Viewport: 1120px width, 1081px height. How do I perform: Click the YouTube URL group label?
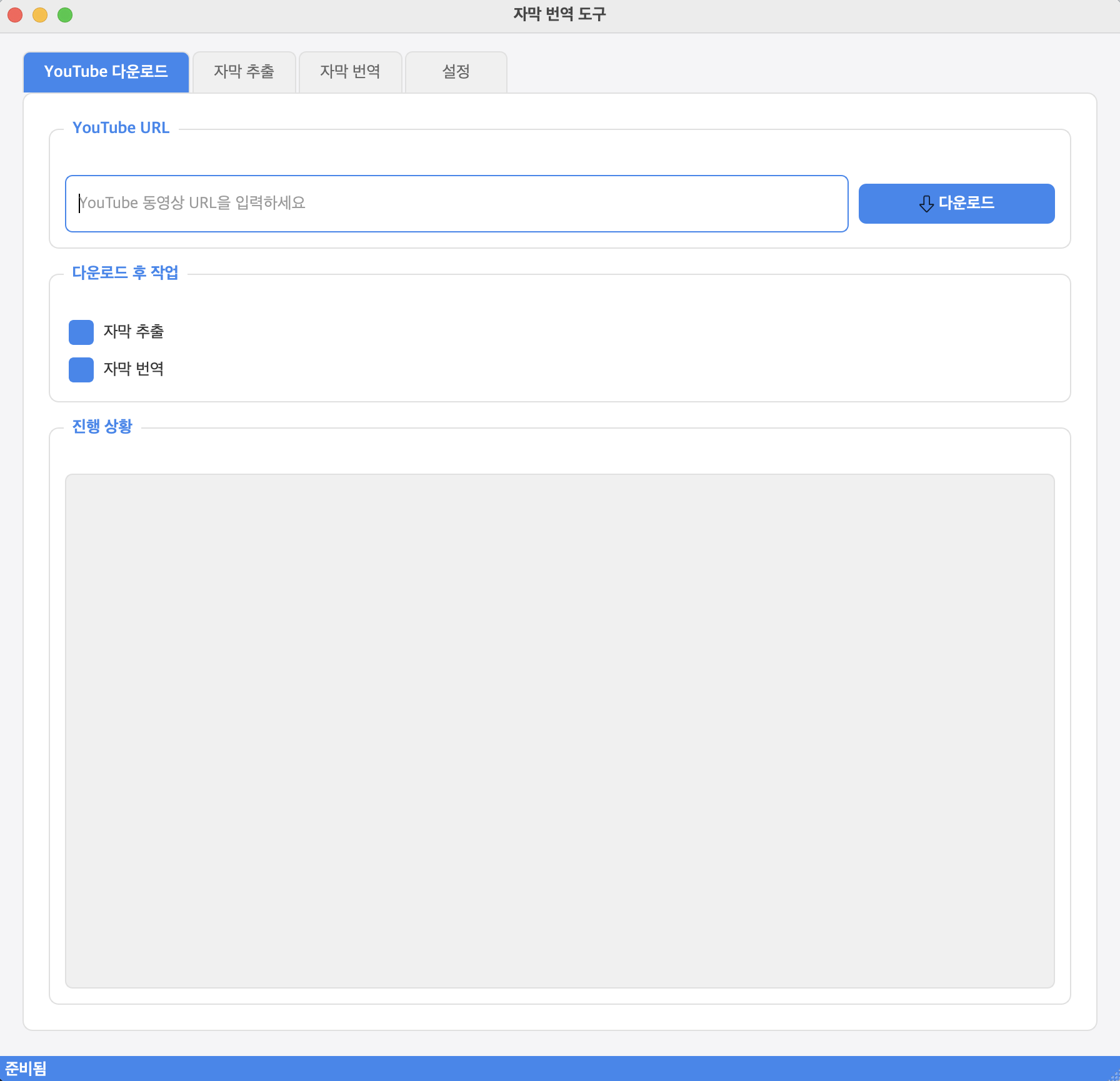[121, 127]
